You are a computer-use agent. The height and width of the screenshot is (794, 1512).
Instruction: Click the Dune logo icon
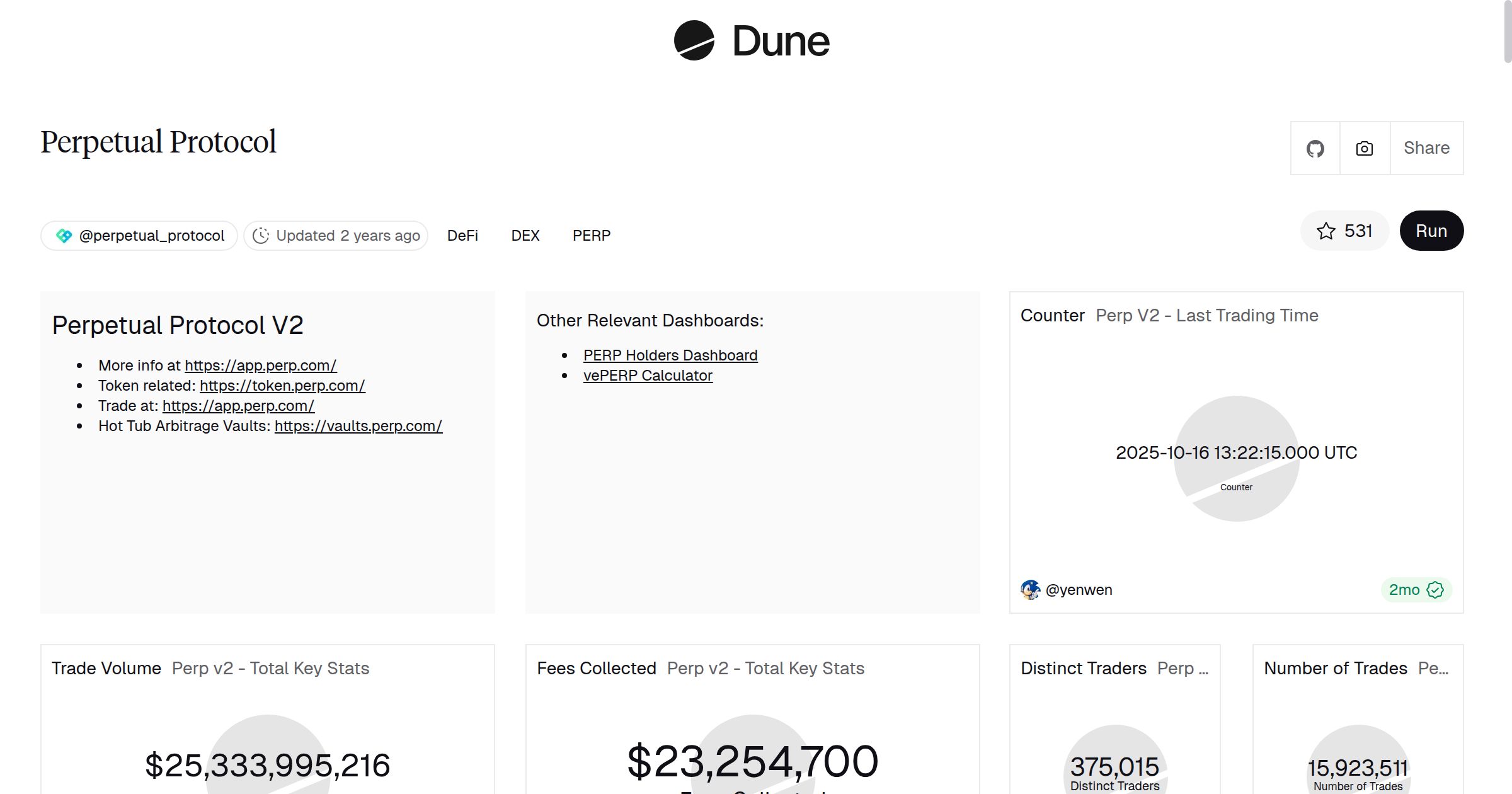pos(694,41)
